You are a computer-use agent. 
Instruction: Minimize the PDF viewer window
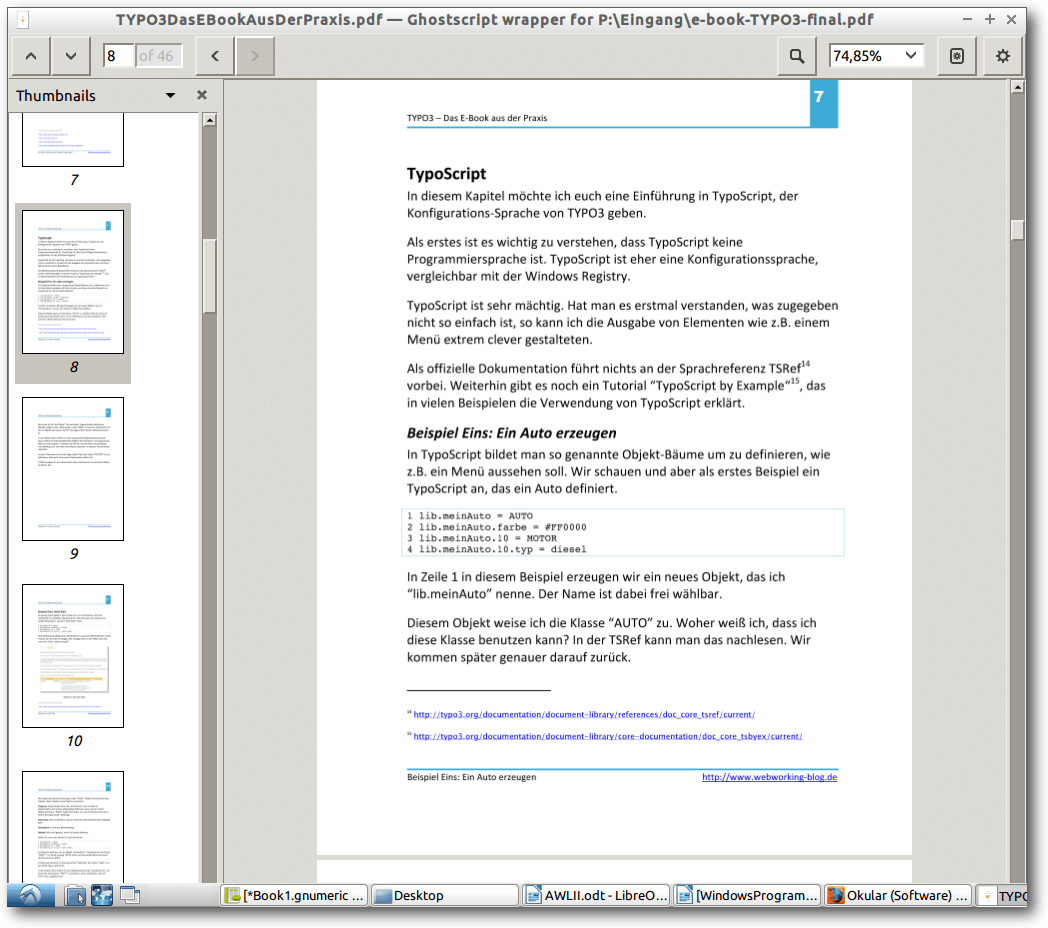(967, 20)
